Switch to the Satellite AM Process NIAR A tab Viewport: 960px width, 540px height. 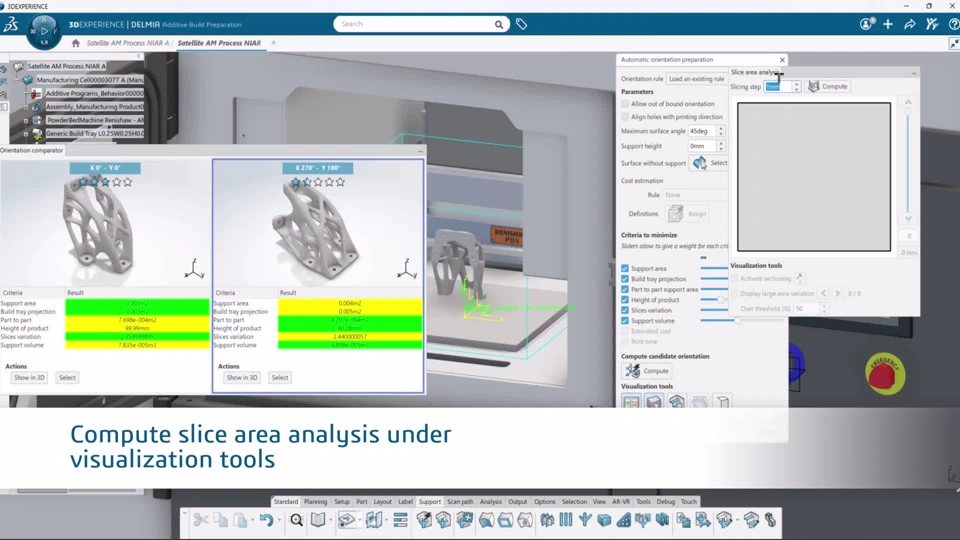pyautogui.click(x=127, y=43)
